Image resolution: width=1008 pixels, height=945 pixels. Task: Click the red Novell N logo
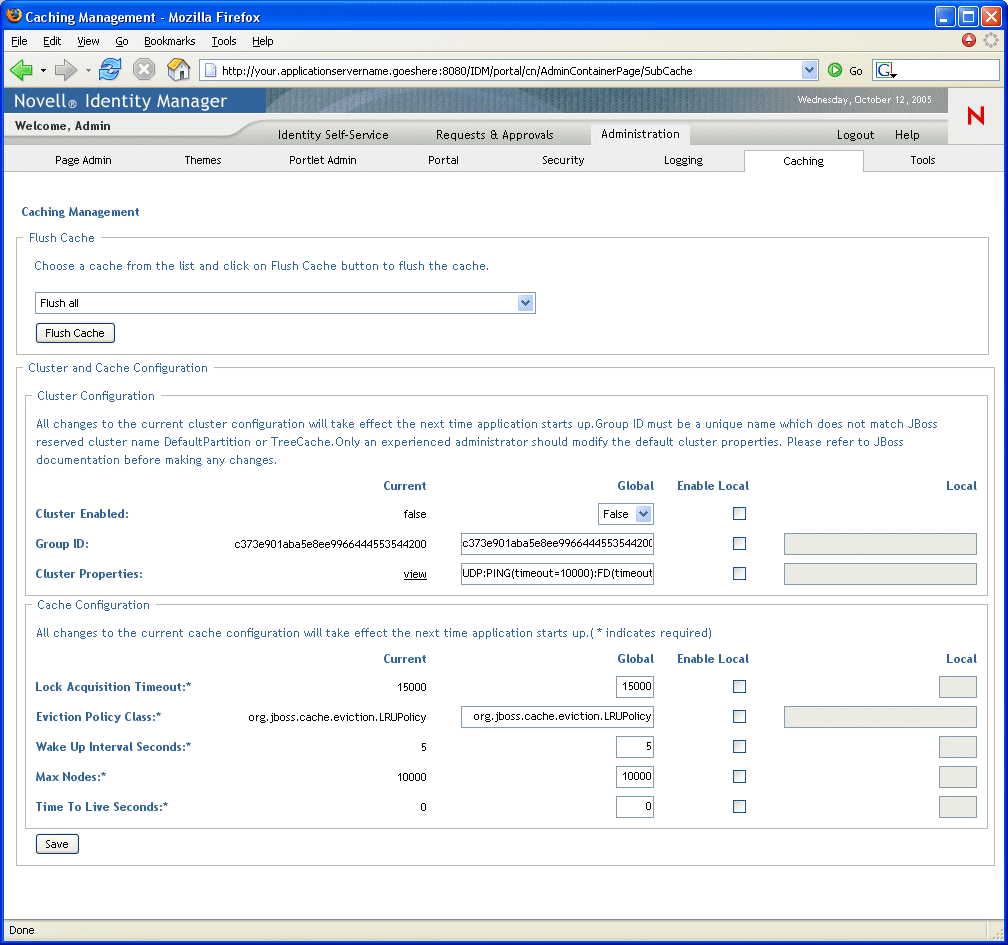974,115
